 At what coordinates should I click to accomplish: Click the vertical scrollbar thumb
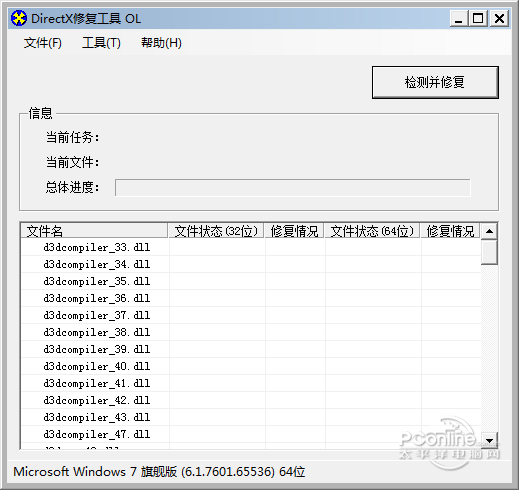pos(489,252)
